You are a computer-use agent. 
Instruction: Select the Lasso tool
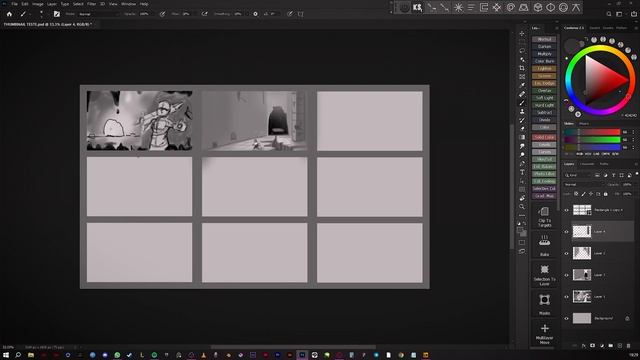[x=522, y=51]
